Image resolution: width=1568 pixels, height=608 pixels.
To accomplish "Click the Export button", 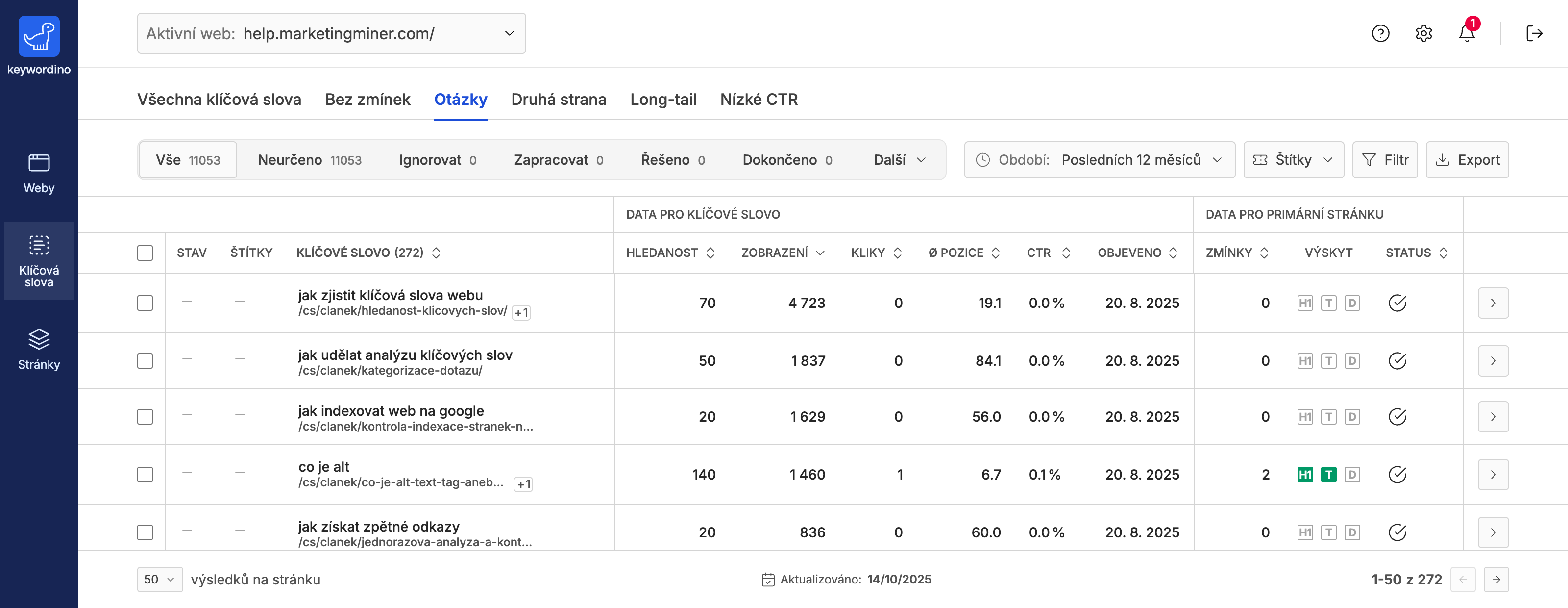I will point(1467,160).
